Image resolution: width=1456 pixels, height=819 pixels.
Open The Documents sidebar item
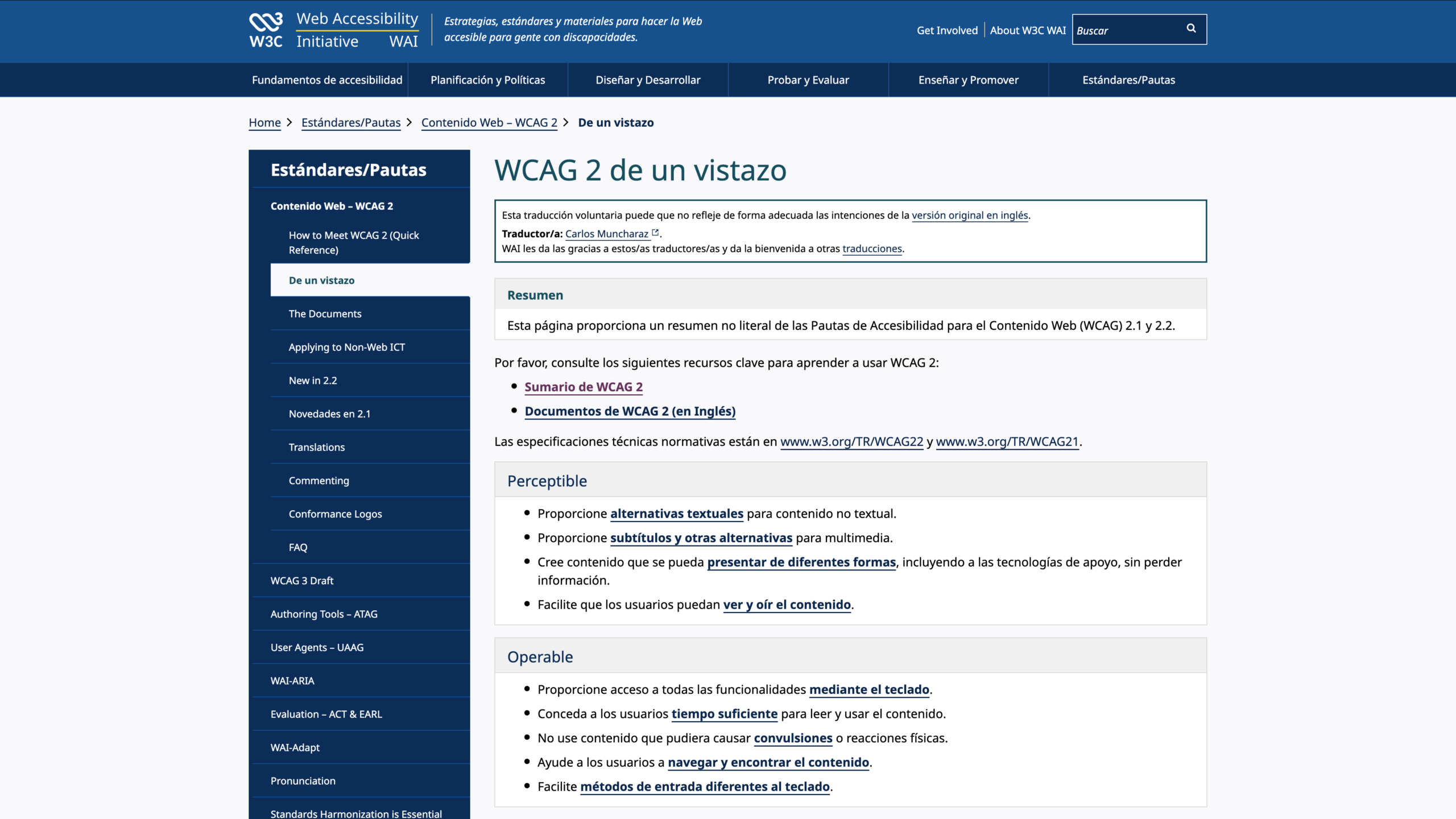coord(370,313)
